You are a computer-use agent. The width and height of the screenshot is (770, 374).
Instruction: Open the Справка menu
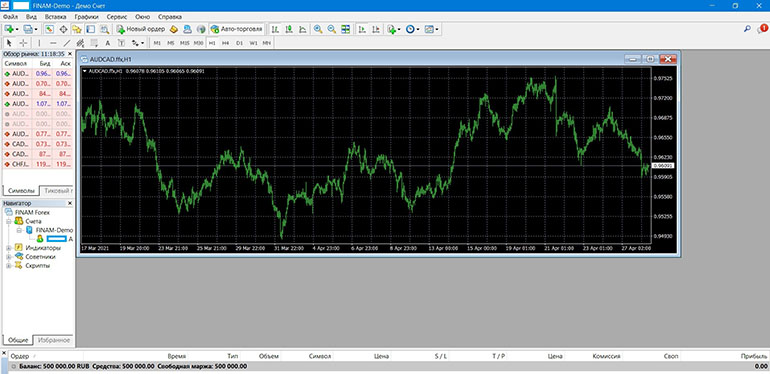[169, 16]
